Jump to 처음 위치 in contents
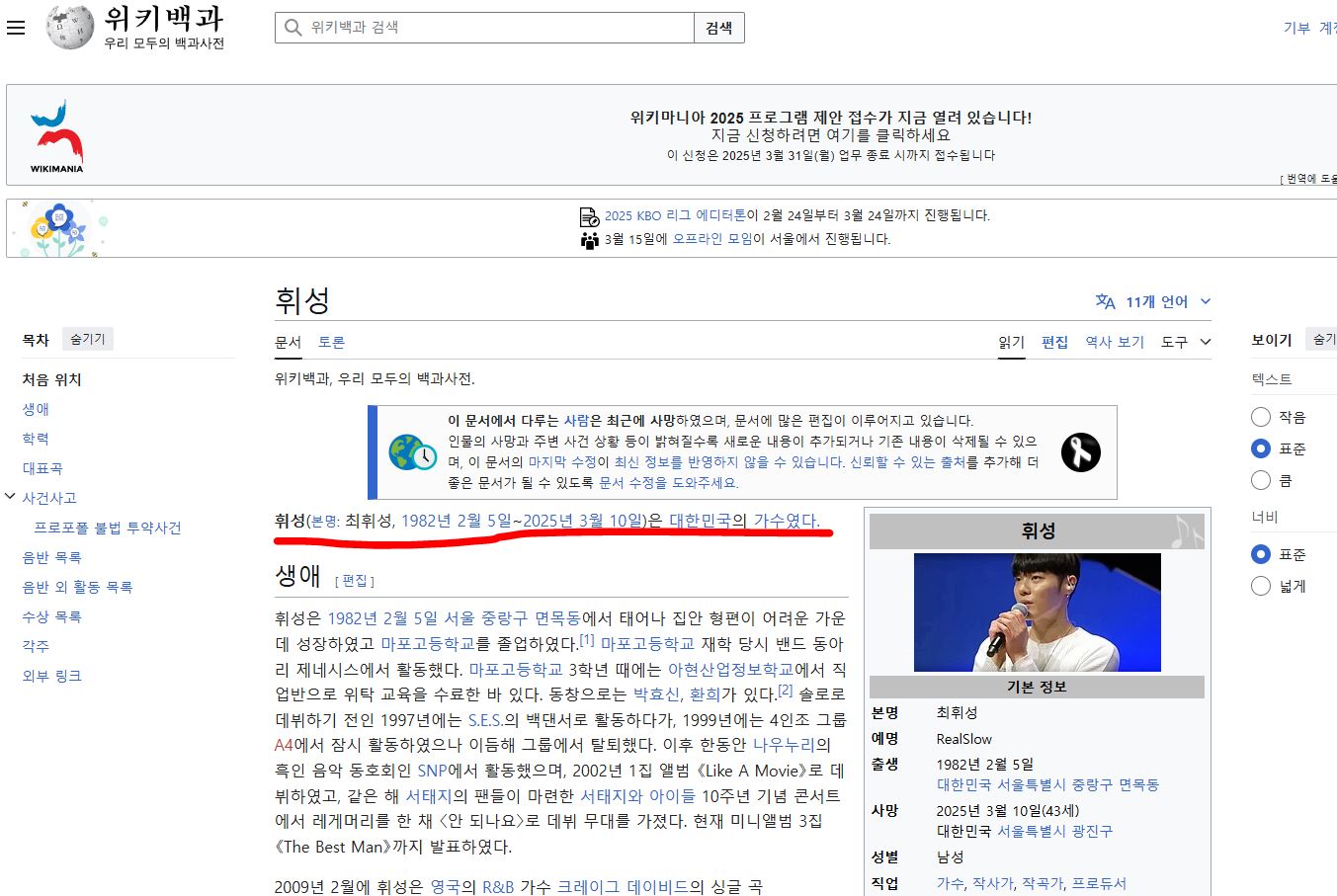The image size is (1337, 896). click(x=51, y=379)
